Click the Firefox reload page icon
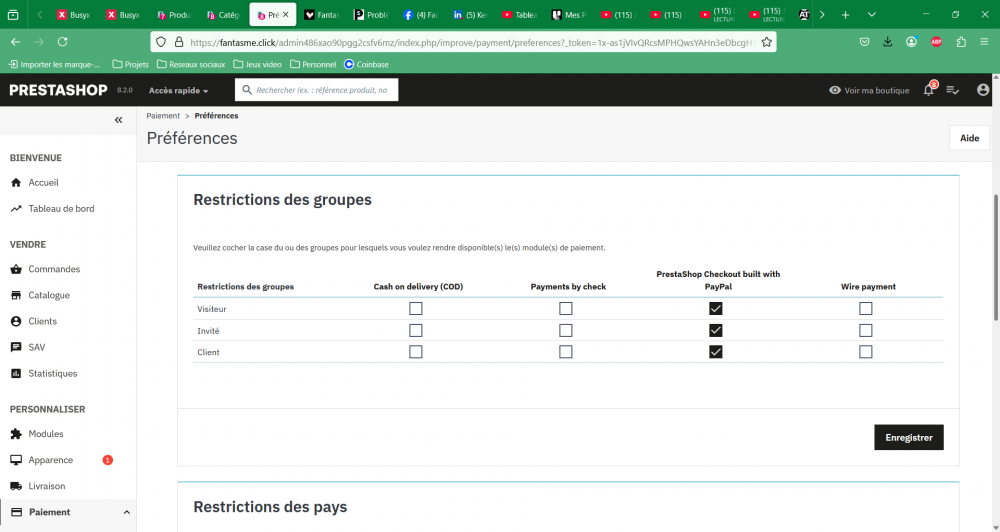The width and height of the screenshot is (1000, 532). click(63, 42)
